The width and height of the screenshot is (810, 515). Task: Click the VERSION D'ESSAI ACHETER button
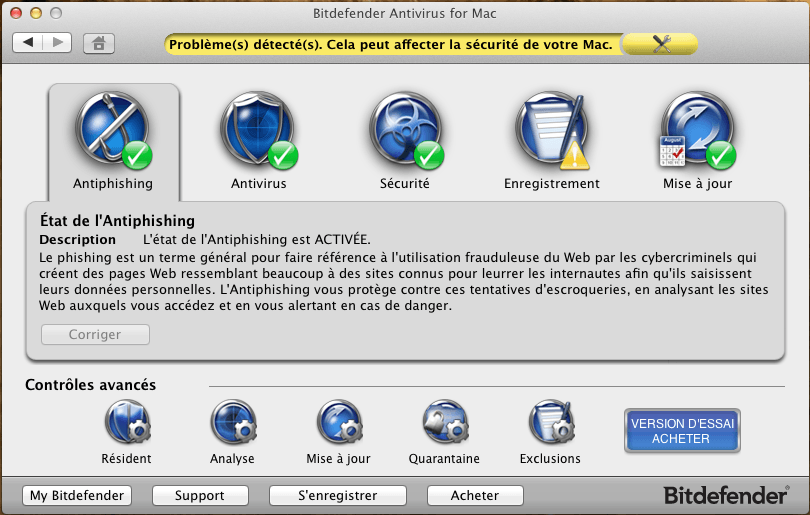(682, 431)
